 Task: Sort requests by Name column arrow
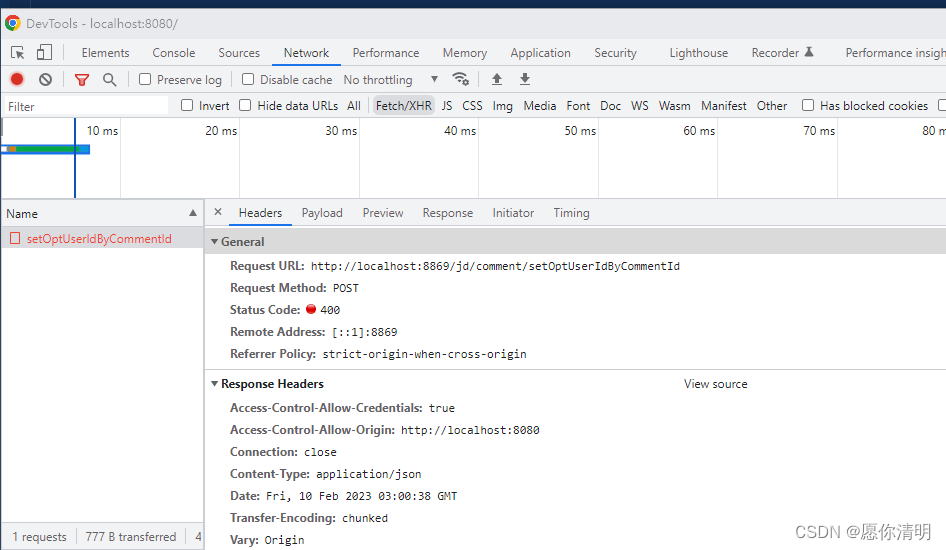(x=193, y=213)
